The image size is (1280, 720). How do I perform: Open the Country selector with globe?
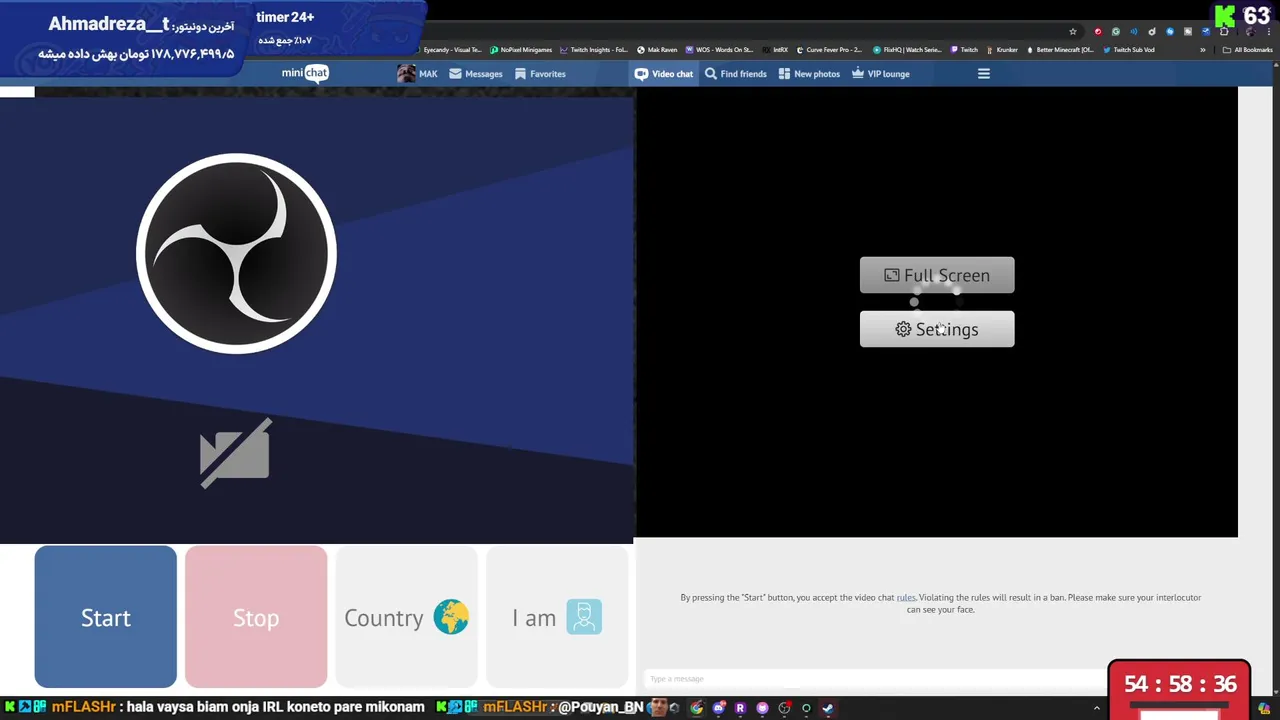point(406,617)
